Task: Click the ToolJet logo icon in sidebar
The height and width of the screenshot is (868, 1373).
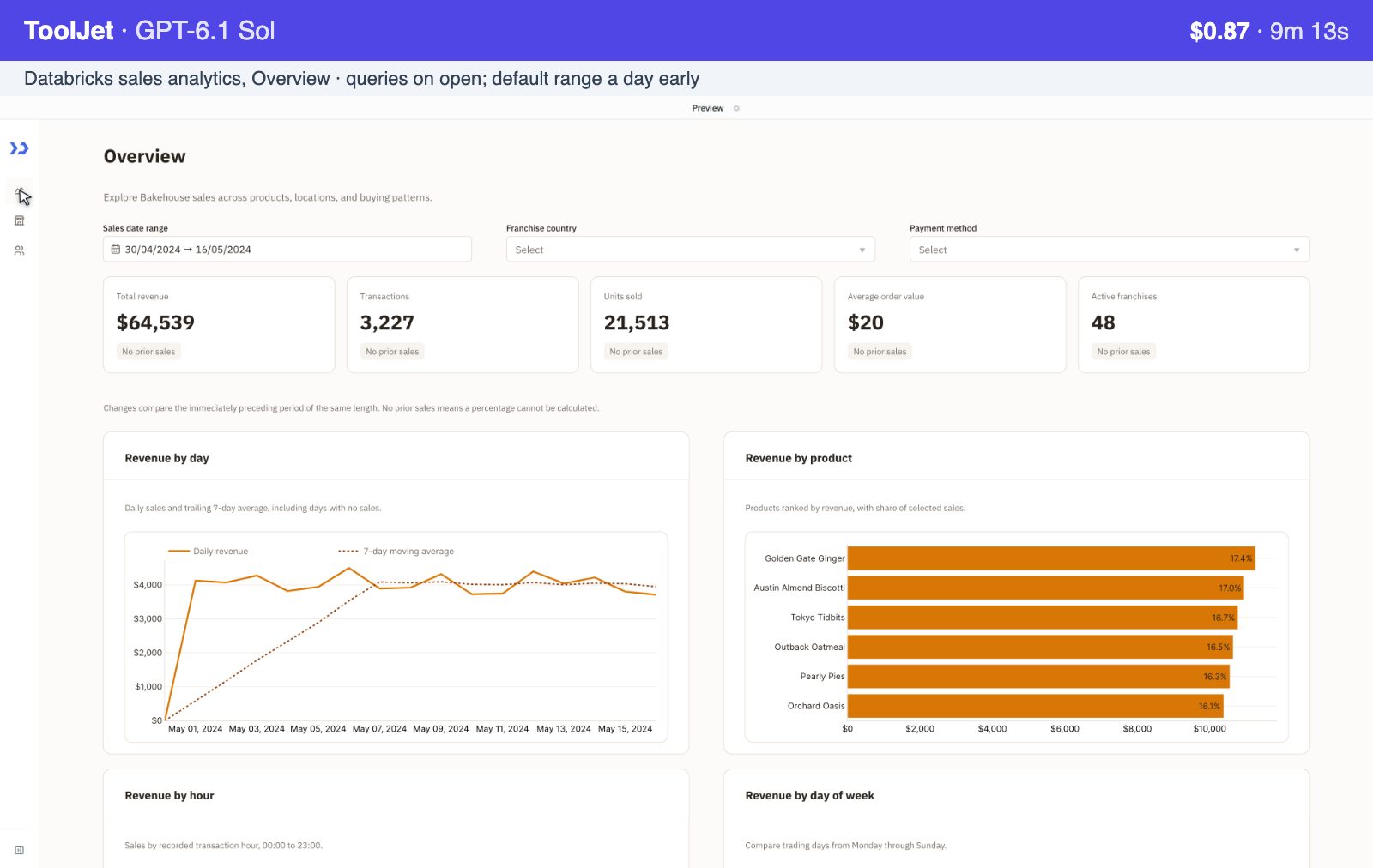Action: click(19, 148)
